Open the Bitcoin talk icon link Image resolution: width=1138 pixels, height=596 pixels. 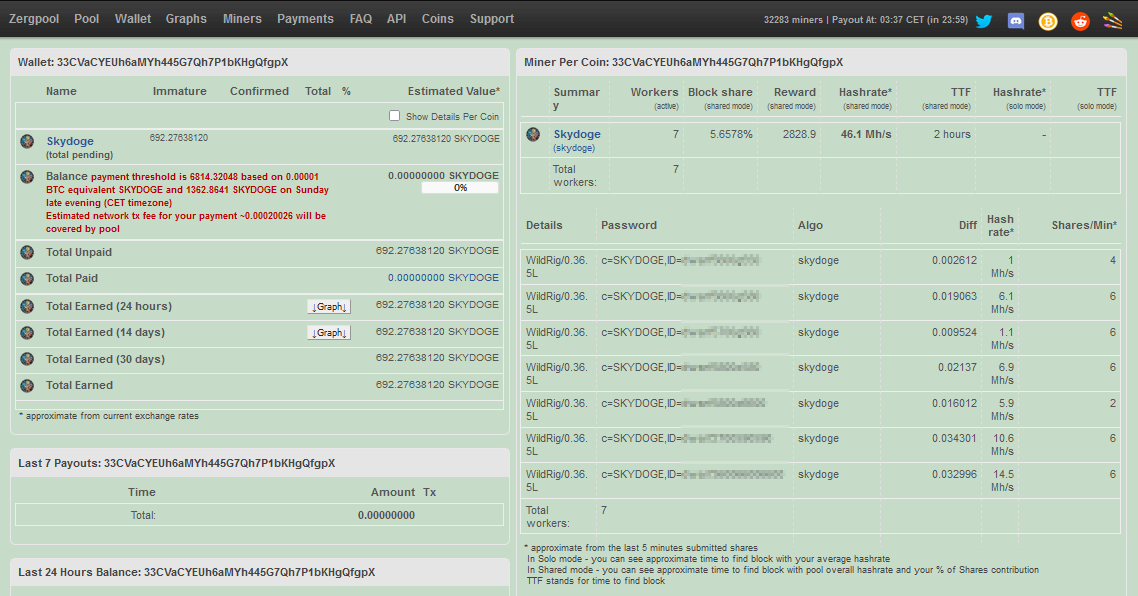tap(1048, 21)
